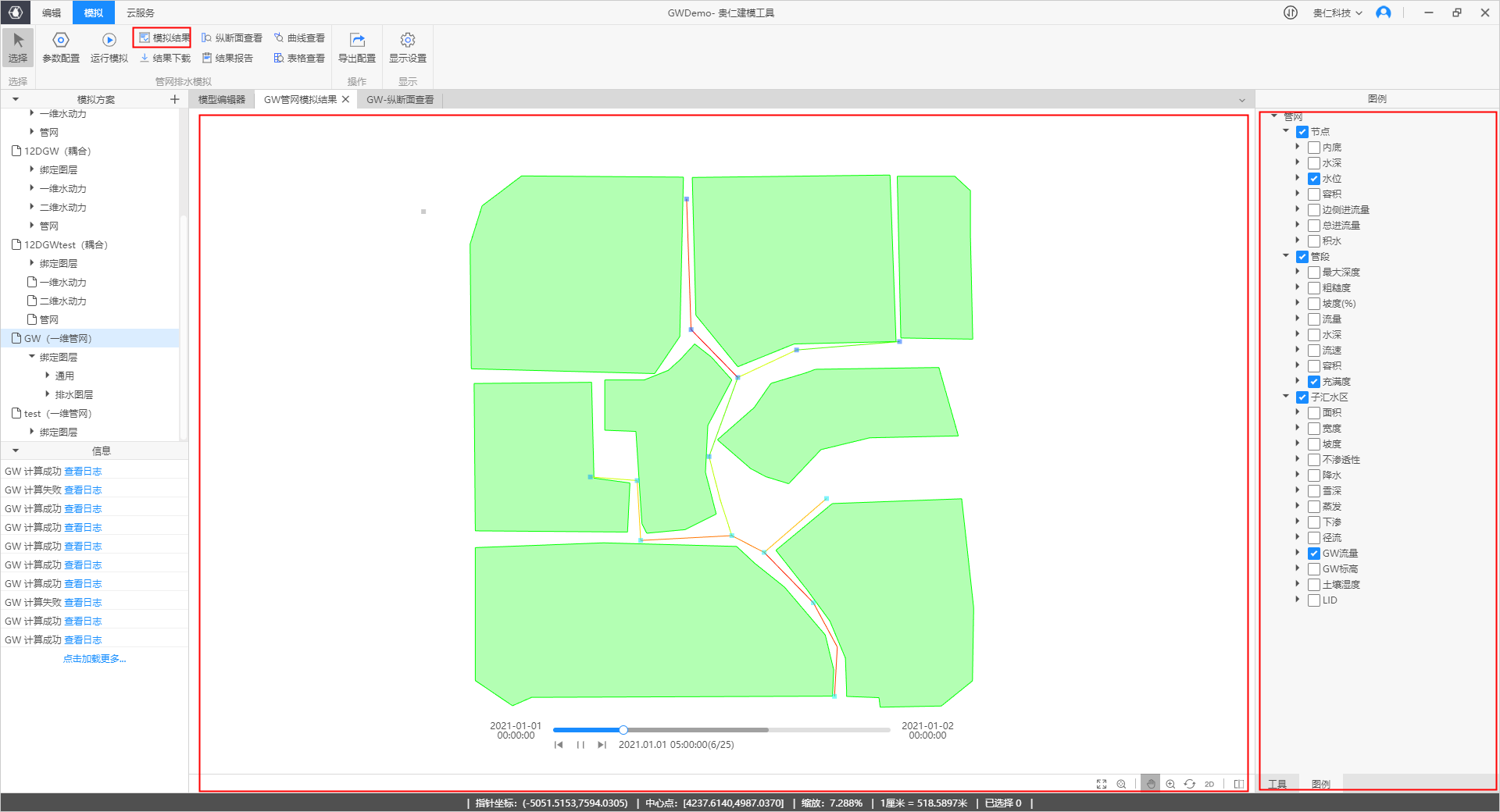1500x812 pixels.
Task: Collapse the 节点 node legend group
Action: (x=1286, y=131)
